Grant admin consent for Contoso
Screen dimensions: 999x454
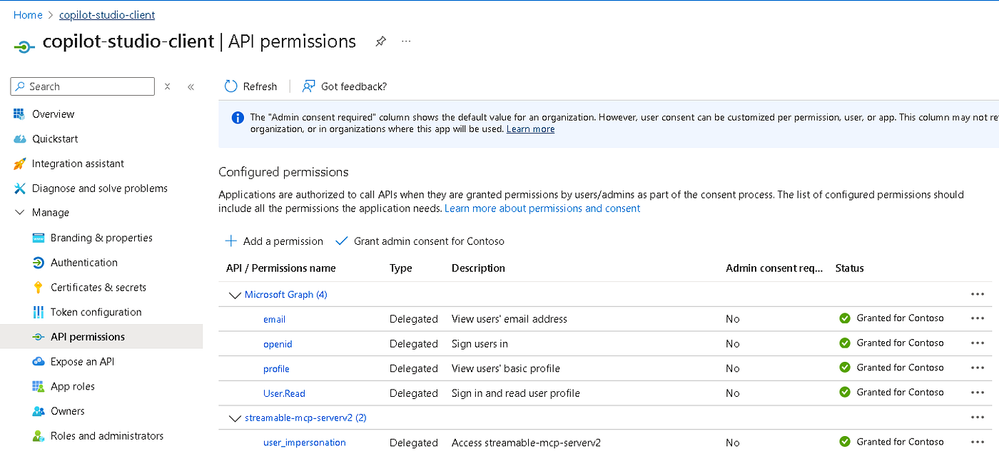coord(419,241)
